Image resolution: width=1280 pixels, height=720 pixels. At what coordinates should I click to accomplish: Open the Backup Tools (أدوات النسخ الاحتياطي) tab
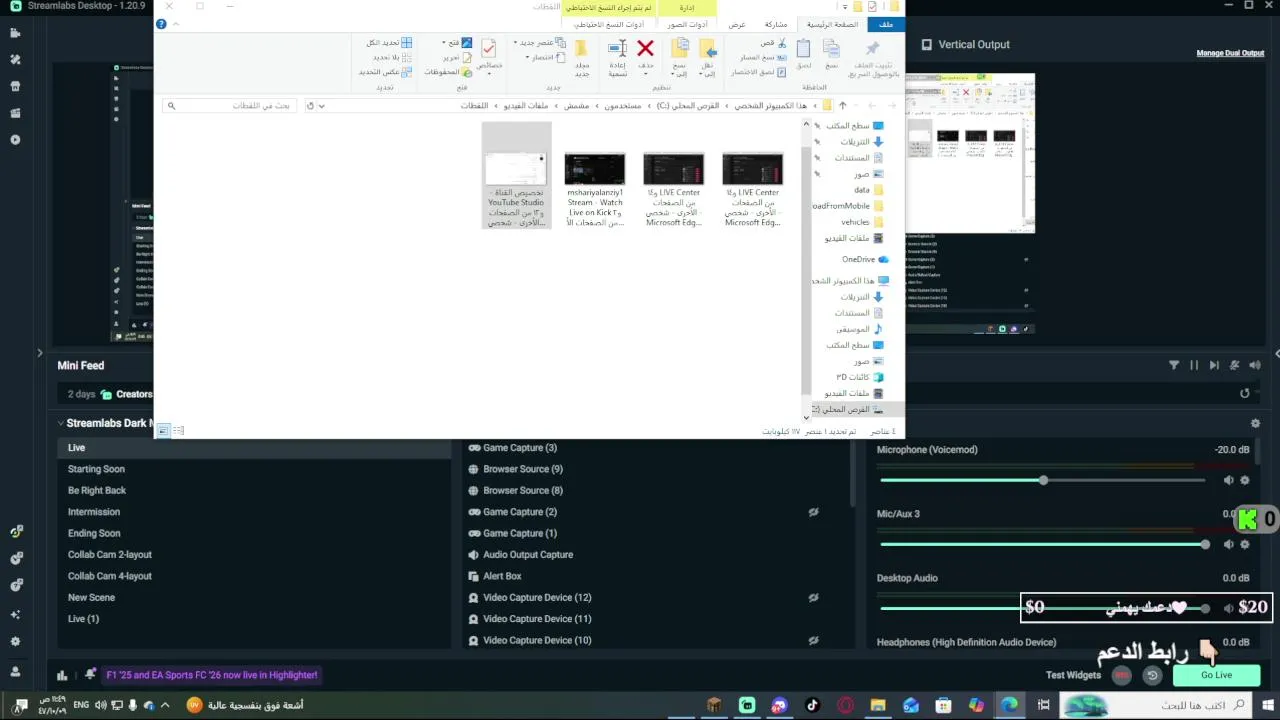pos(609,24)
